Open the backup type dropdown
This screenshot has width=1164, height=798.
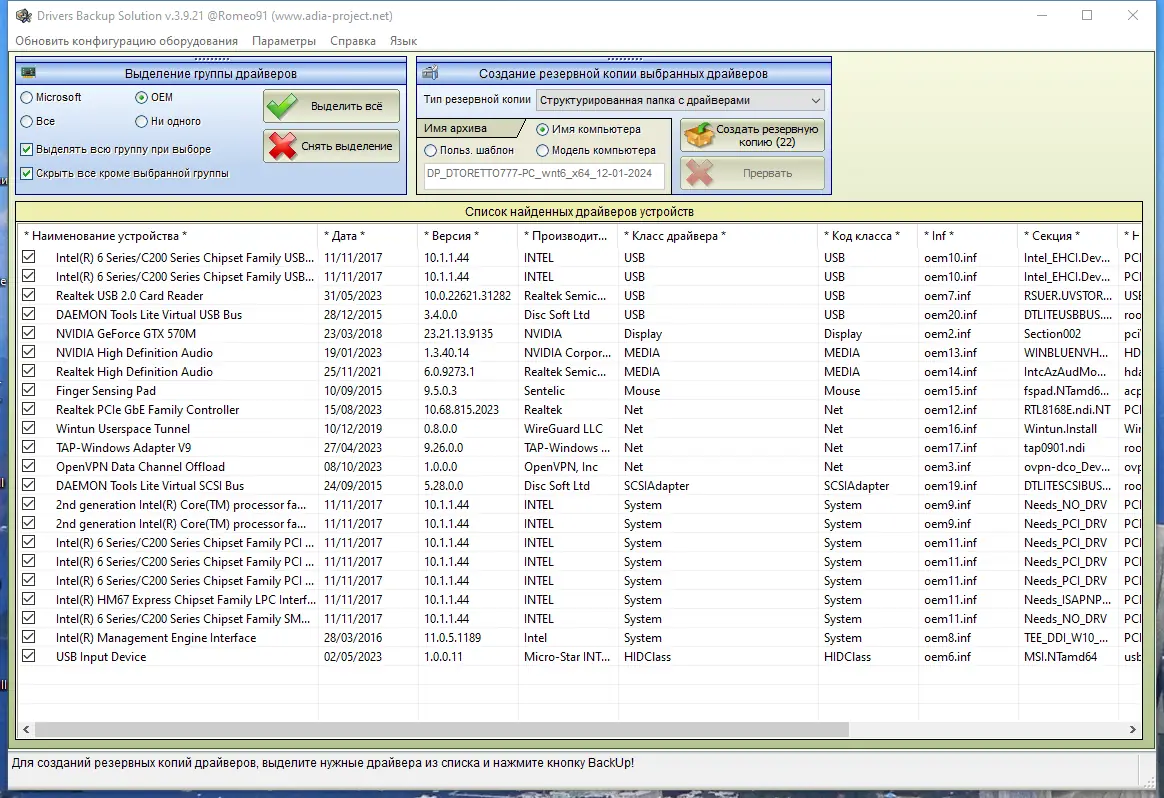tap(681, 100)
